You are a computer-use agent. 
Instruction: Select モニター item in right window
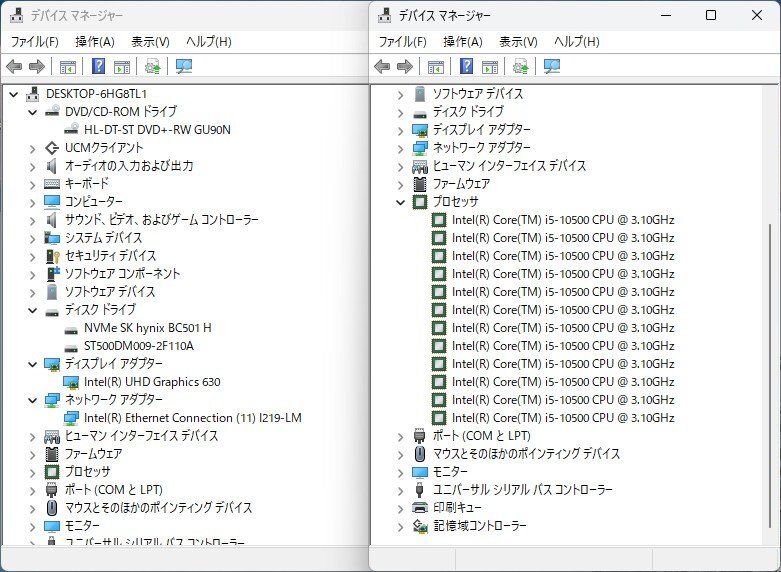(450, 472)
